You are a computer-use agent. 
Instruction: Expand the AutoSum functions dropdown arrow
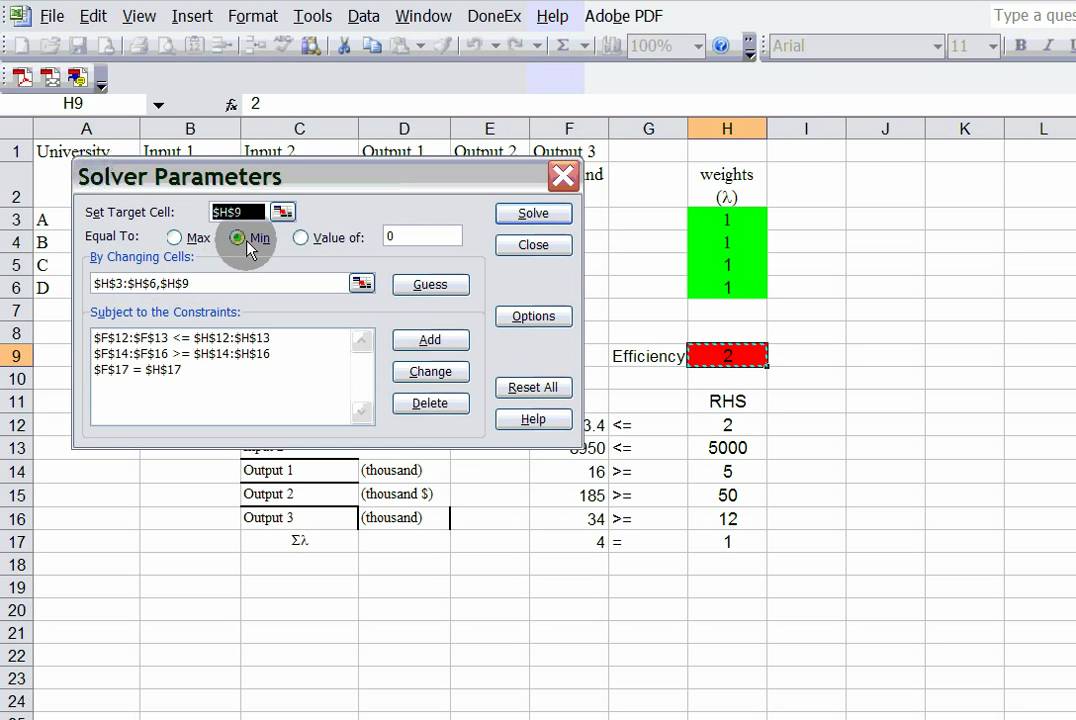tap(585, 46)
